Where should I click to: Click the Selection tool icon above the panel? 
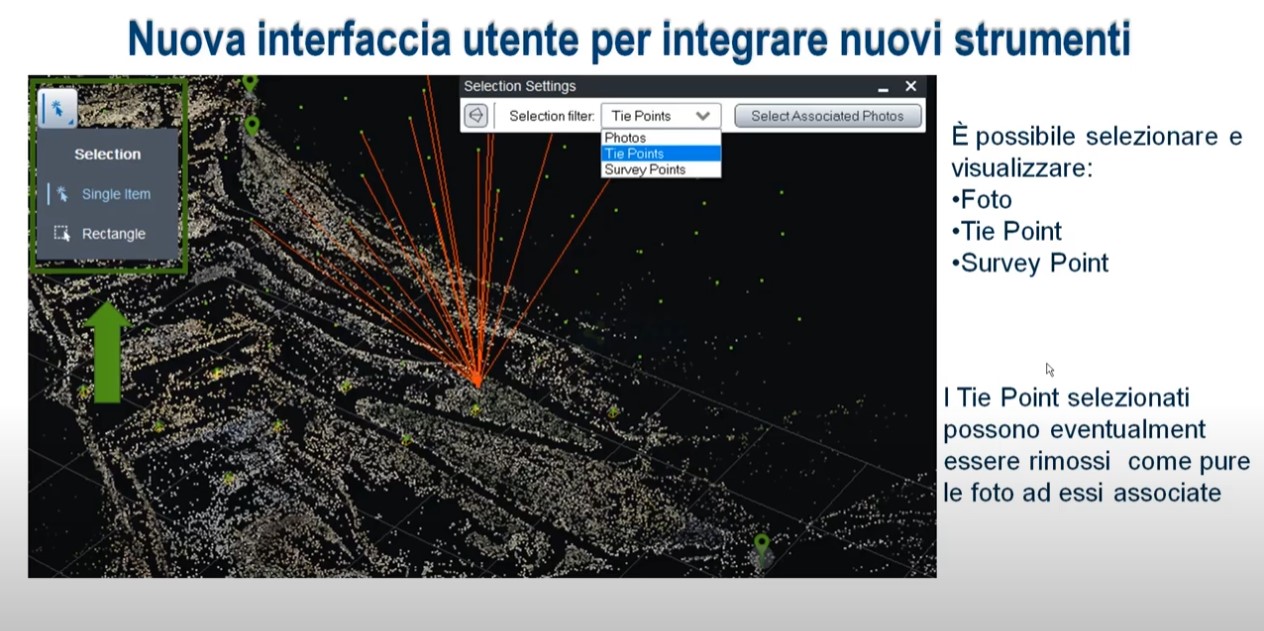pos(57,107)
